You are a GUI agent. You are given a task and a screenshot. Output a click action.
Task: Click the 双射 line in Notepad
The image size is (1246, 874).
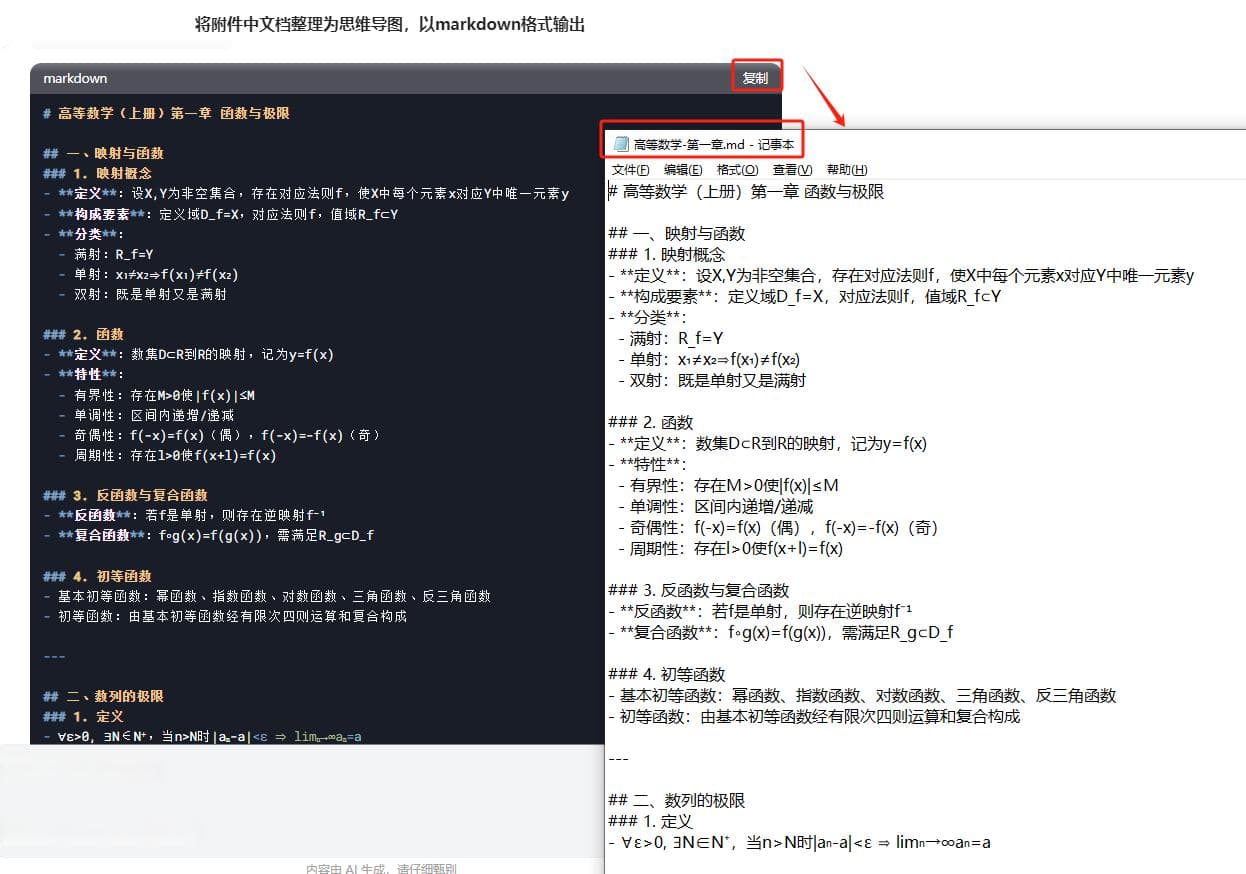tap(712, 381)
